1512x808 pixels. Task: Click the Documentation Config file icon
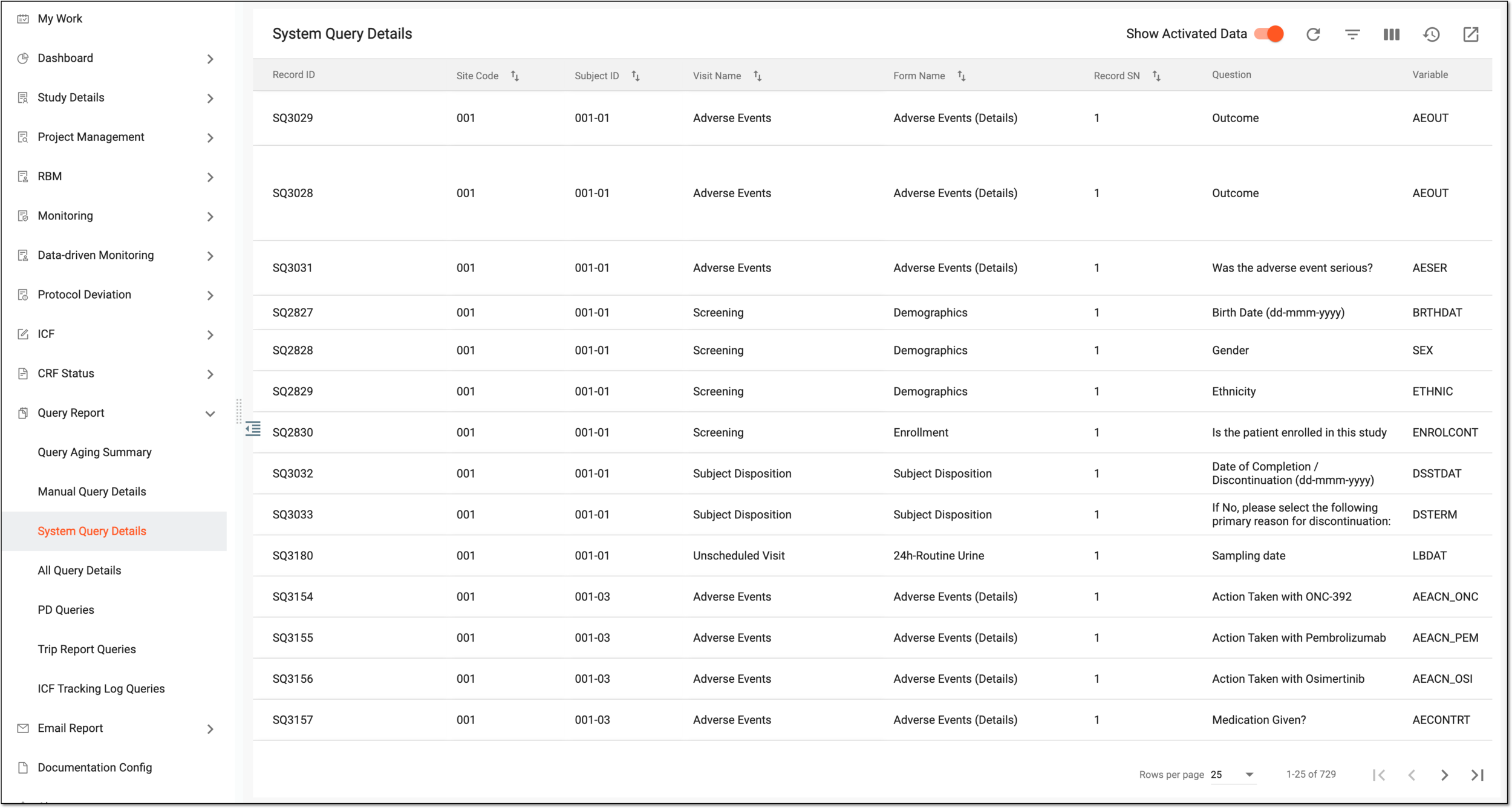[23, 767]
